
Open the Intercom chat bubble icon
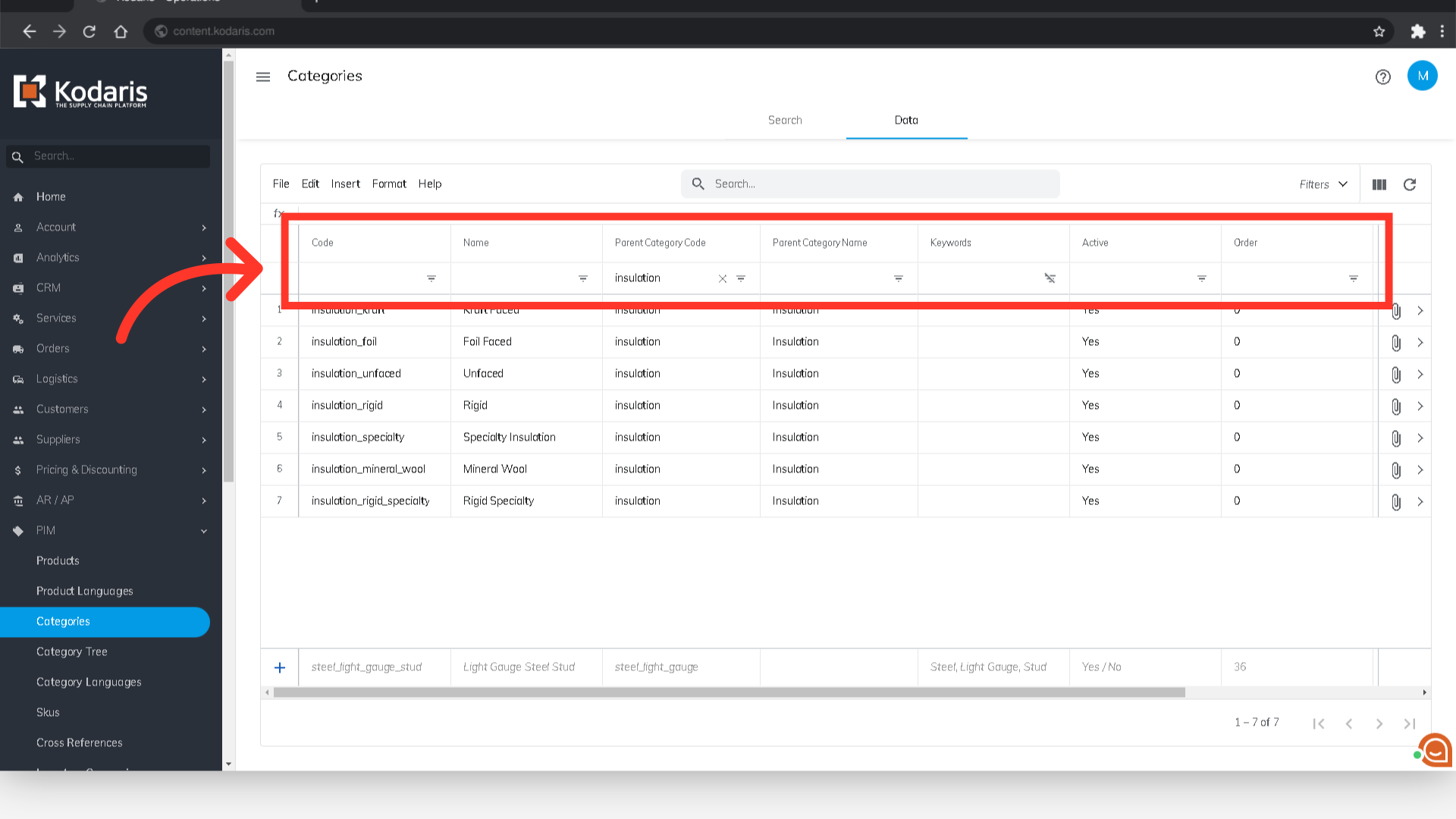pos(1435,751)
